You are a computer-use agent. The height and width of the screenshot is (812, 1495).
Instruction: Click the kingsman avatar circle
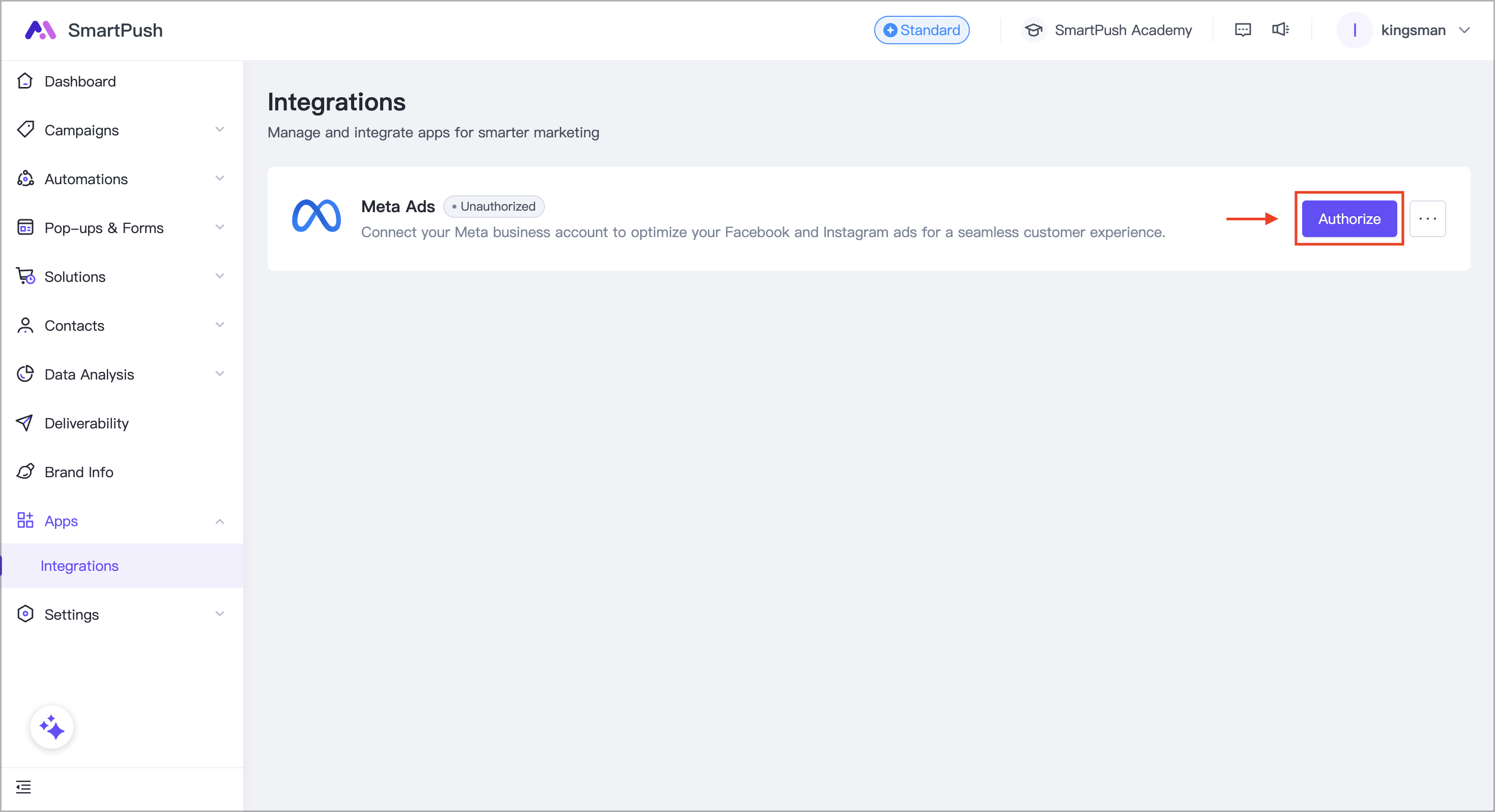(1354, 30)
